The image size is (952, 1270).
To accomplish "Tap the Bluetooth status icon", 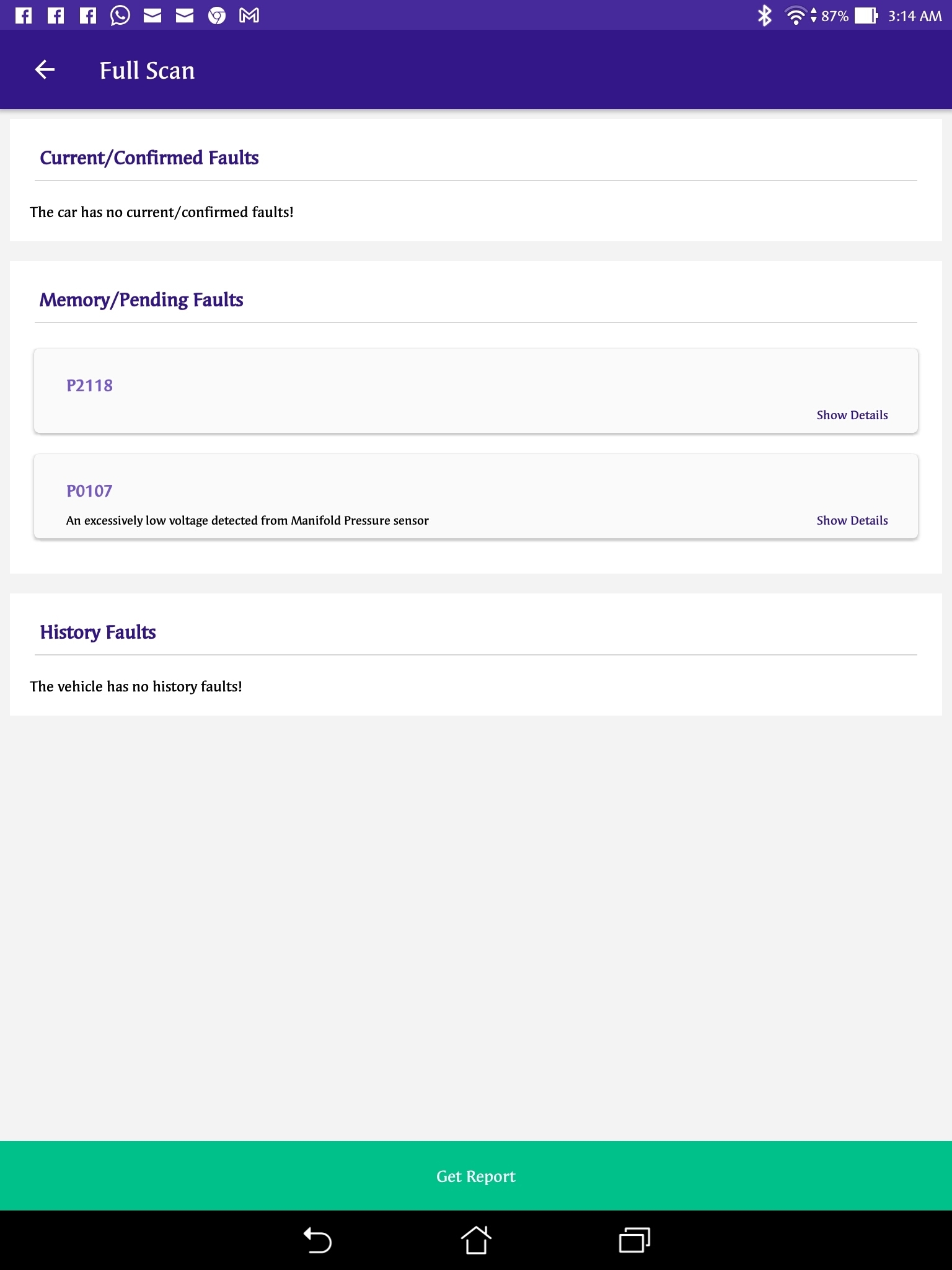I will [x=764, y=16].
